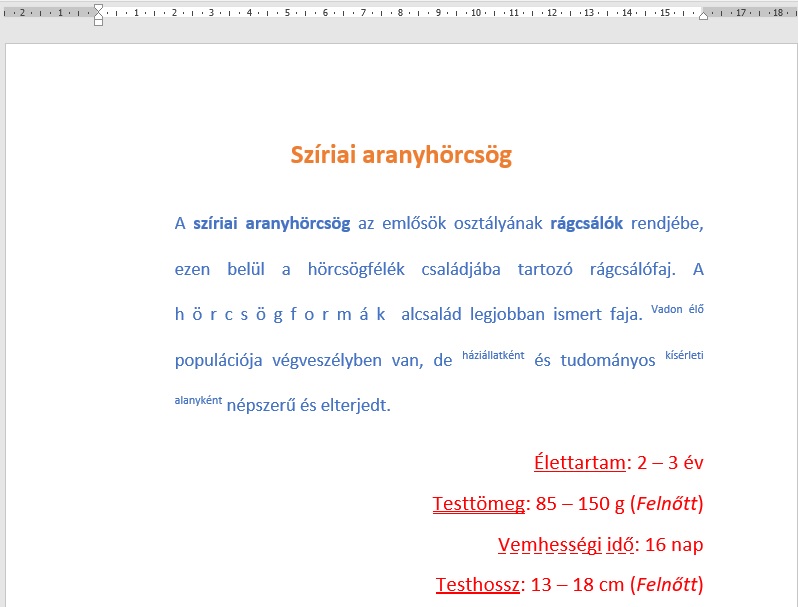This screenshot has width=798, height=607.
Task: Click the bold text 'szíriai aranyhörcsög' in paragraph
Action: 271,224
